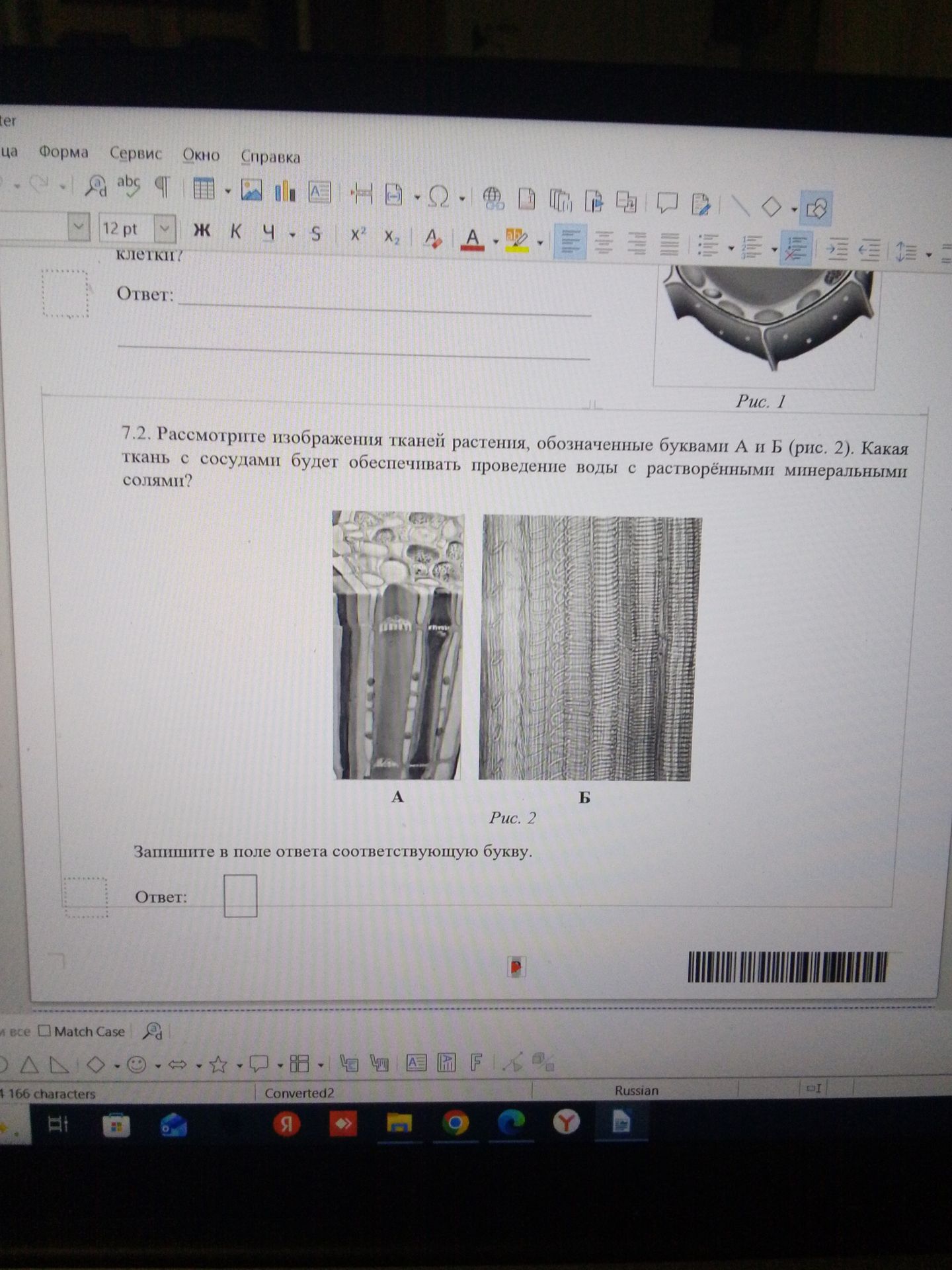Select the star shape tool
This screenshot has height=1270, width=952.
pyautogui.click(x=218, y=1064)
